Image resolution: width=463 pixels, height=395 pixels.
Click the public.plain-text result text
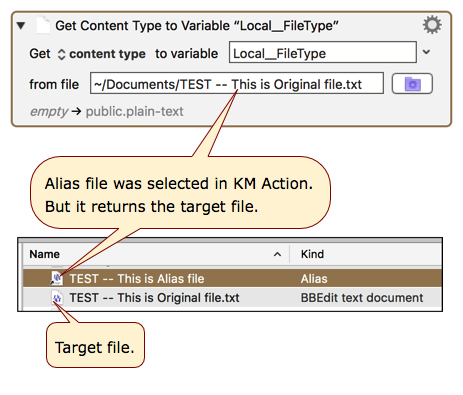(135, 112)
